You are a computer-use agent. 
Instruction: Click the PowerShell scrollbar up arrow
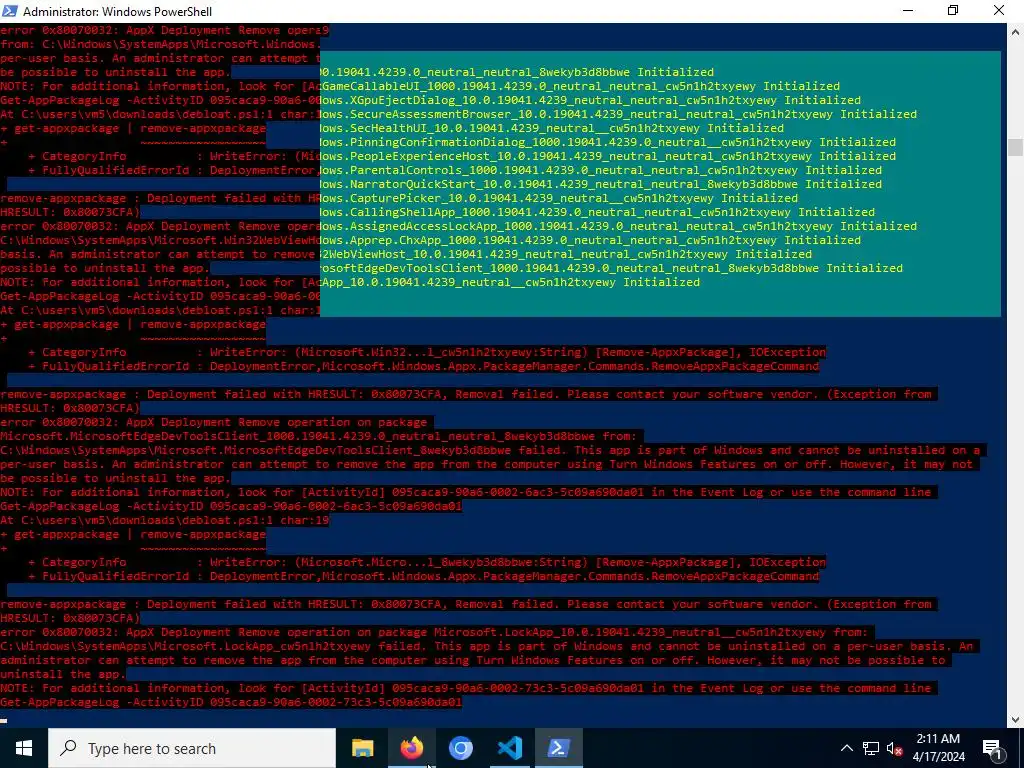coord(1016,31)
